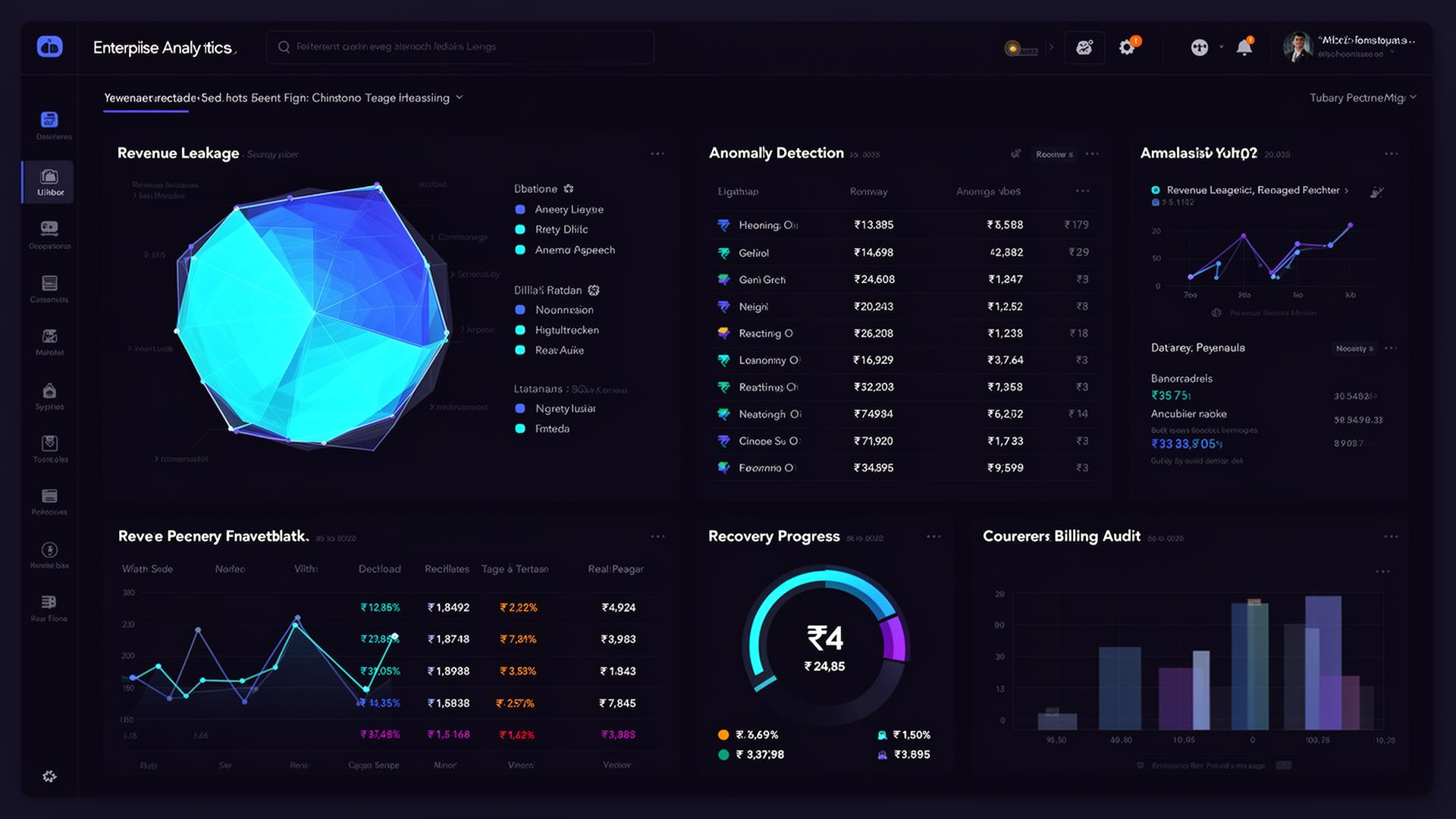Open Recovery Progress panel options menu
1456x819 pixels.
(934, 537)
